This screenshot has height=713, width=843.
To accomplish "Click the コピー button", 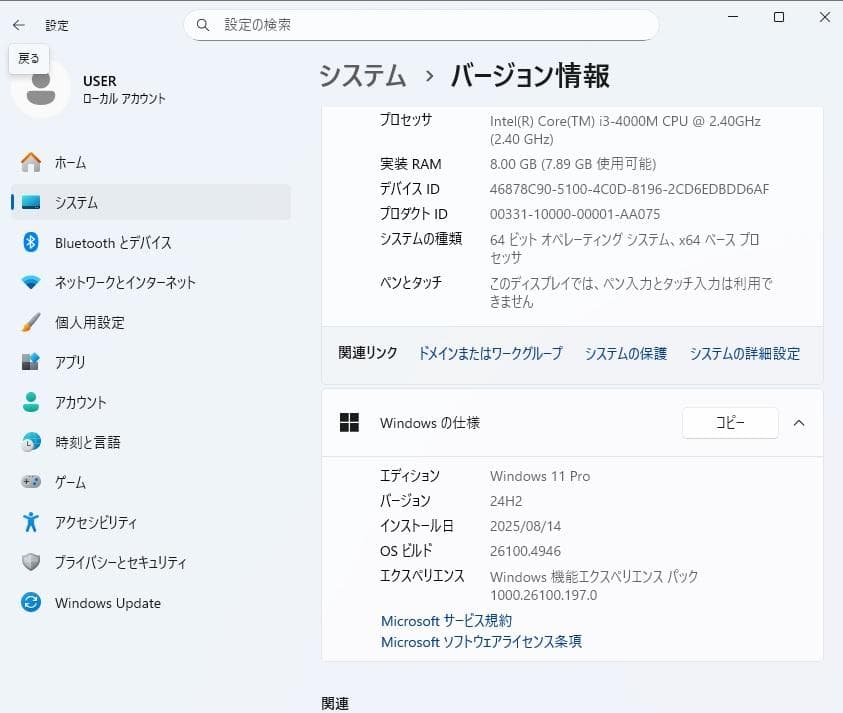I will click(729, 423).
